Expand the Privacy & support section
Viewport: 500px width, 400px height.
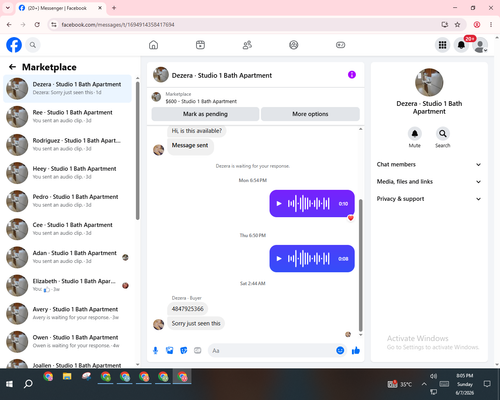point(429,199)
